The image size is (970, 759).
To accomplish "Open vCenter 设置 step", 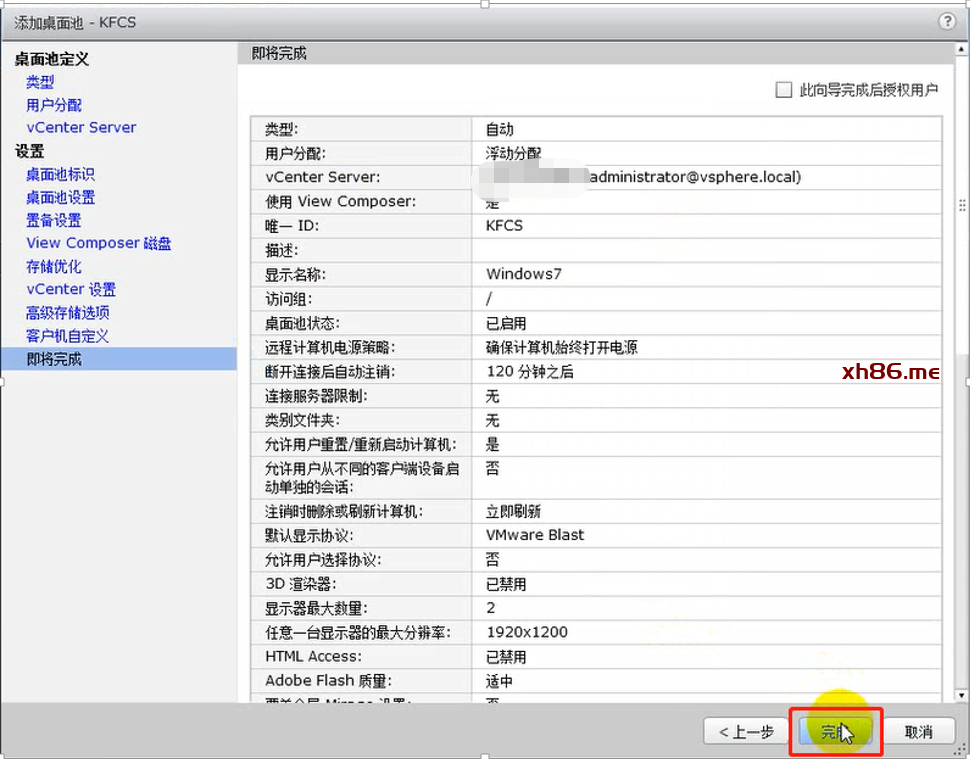I will (71, 289).
